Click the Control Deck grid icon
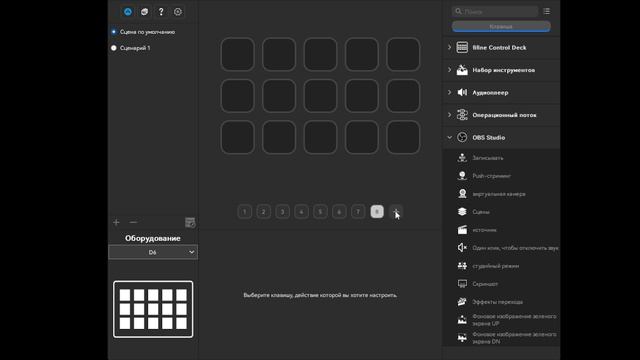Screen dimensions: 640x360 tap(462, 47)
